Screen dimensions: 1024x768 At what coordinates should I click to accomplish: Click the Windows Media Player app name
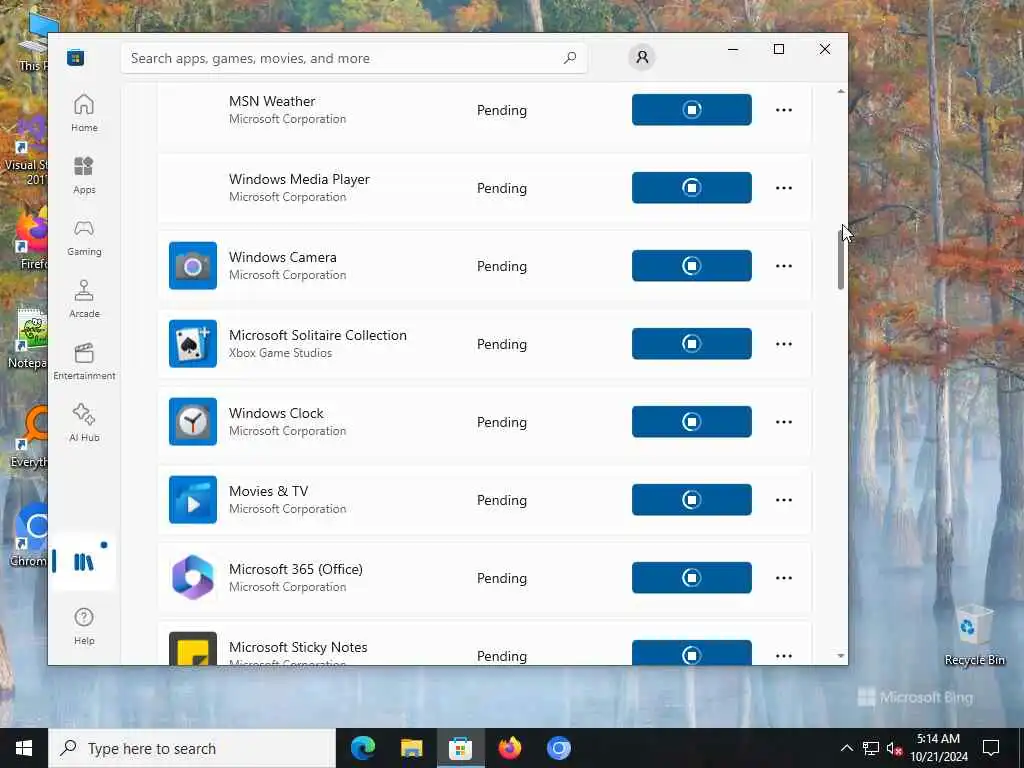click(x=299, y=179)
